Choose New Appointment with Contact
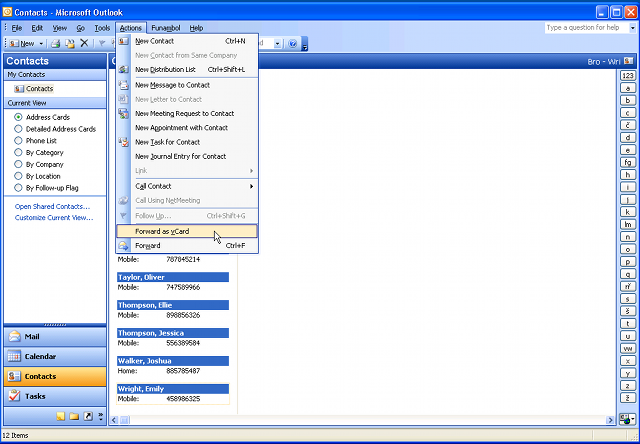The height and width of the screenshot is (444, 640). (187, 128)
